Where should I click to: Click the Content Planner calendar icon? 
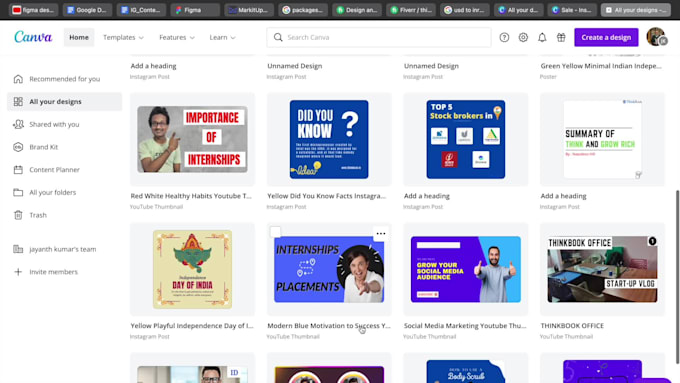click(x=18, y=170)
